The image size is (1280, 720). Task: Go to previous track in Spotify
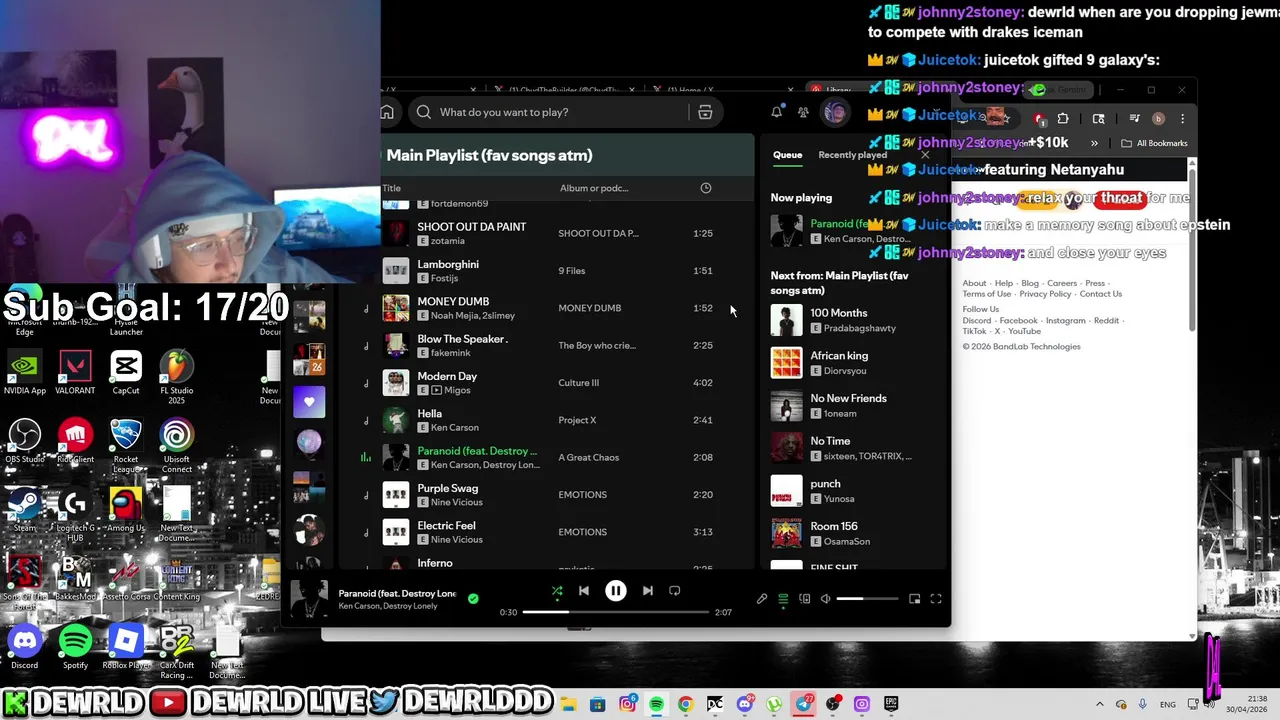pyautogui.click(x=584, y=591)
